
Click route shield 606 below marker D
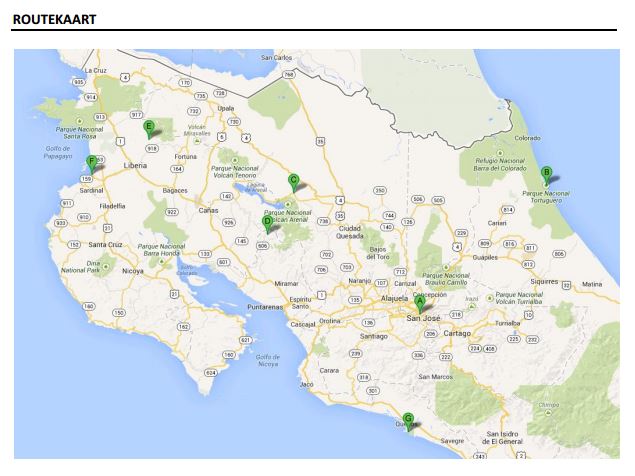pyautogui.click(x=262, y=245)
